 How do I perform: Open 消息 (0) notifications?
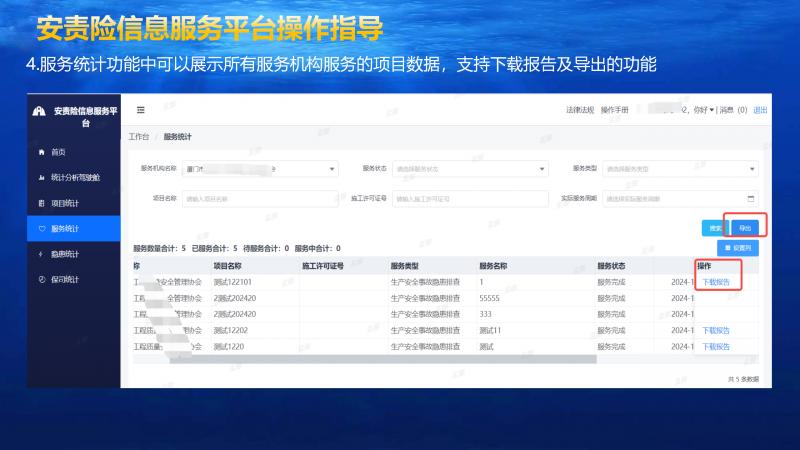(x=733, y=110)
